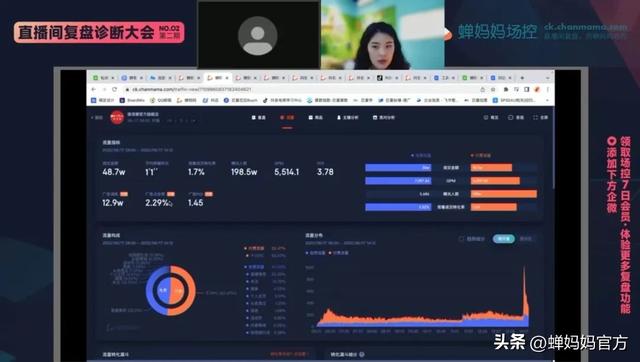Screen dimensions: 640x362
Task: Go back using the browser back arrow
Action: (94, 89)
